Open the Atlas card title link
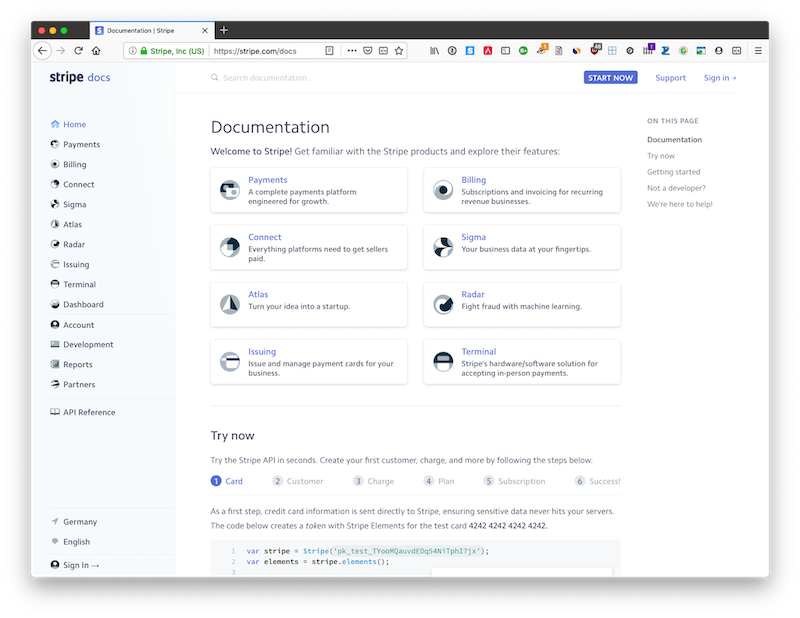Image resolution: width=800 pixels, height=618 pixels. (258, 294)
